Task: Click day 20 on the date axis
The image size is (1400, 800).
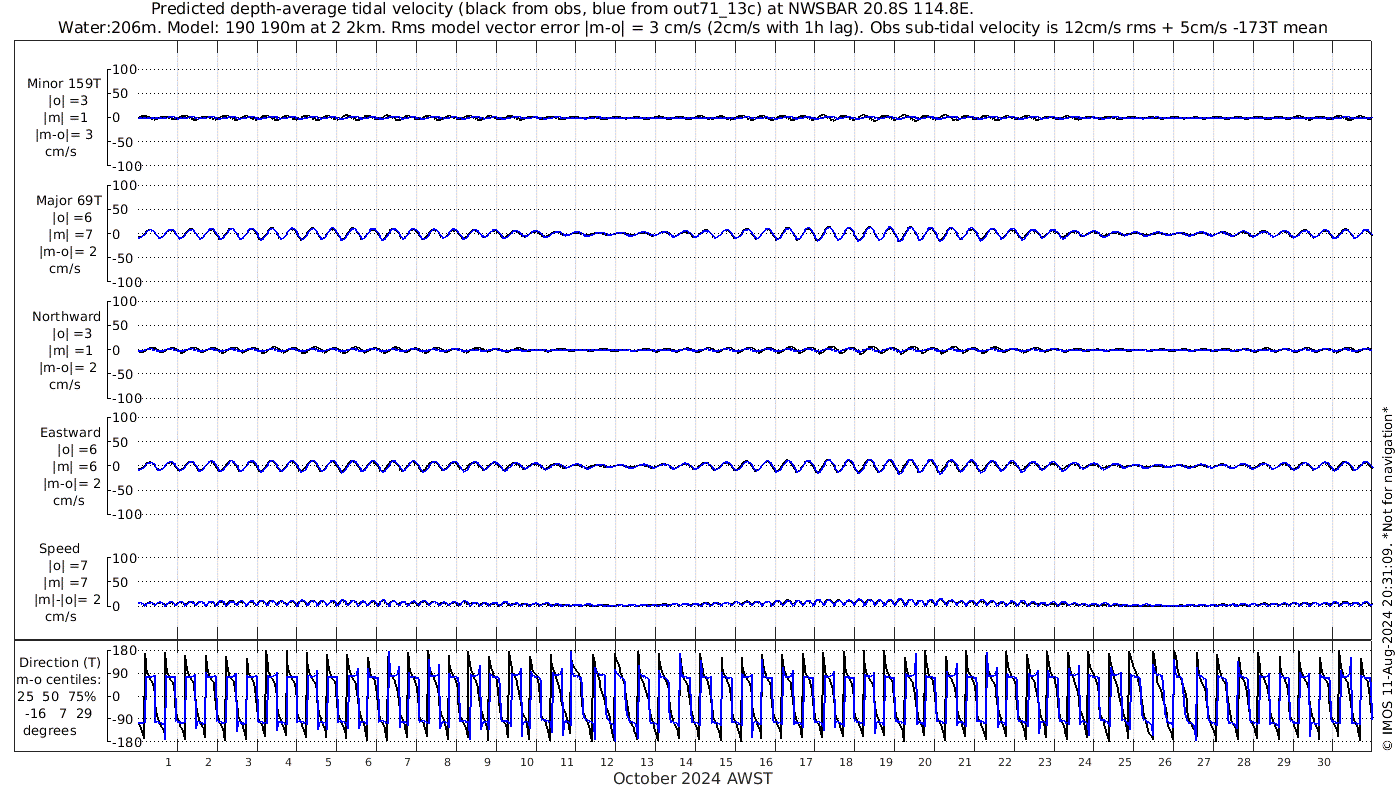Action: [925, 762]
